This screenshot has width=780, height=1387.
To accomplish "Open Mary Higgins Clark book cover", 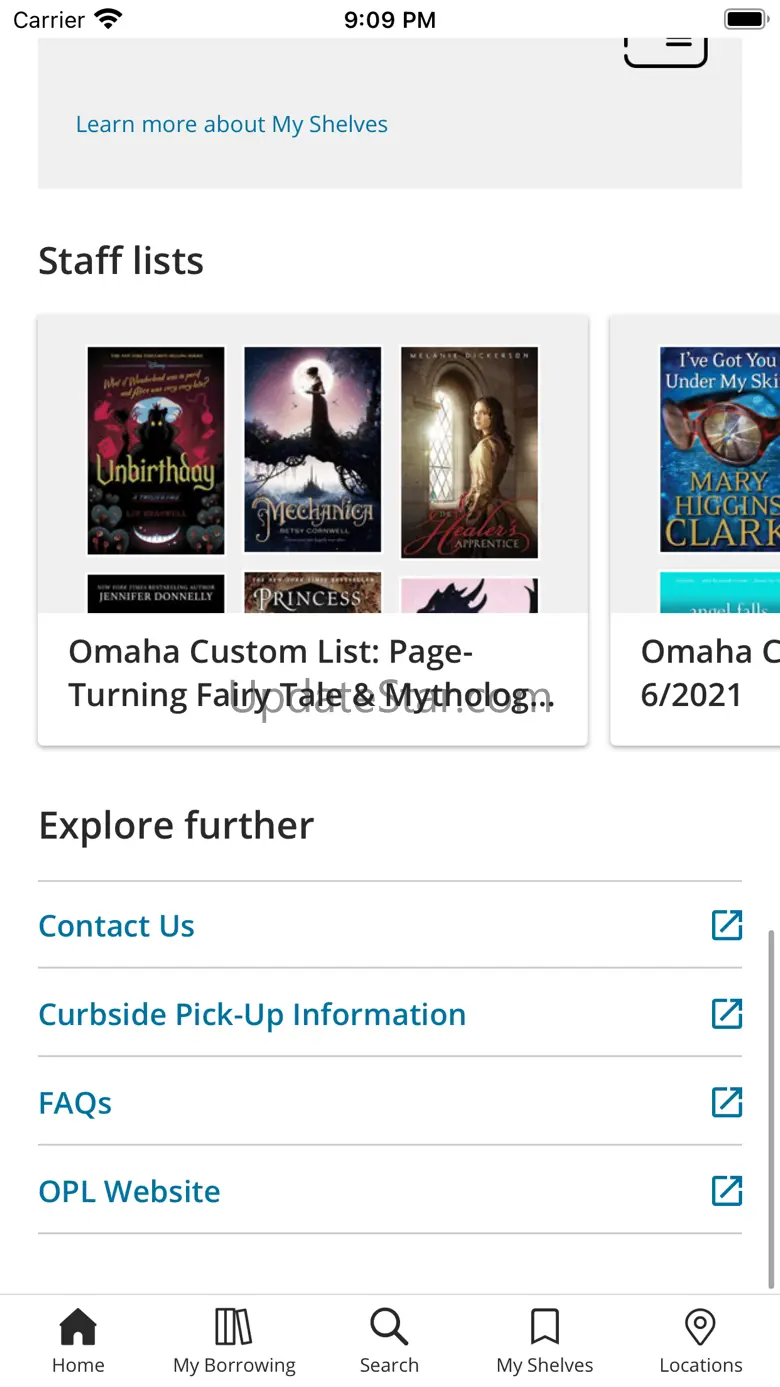I will 719,450.
